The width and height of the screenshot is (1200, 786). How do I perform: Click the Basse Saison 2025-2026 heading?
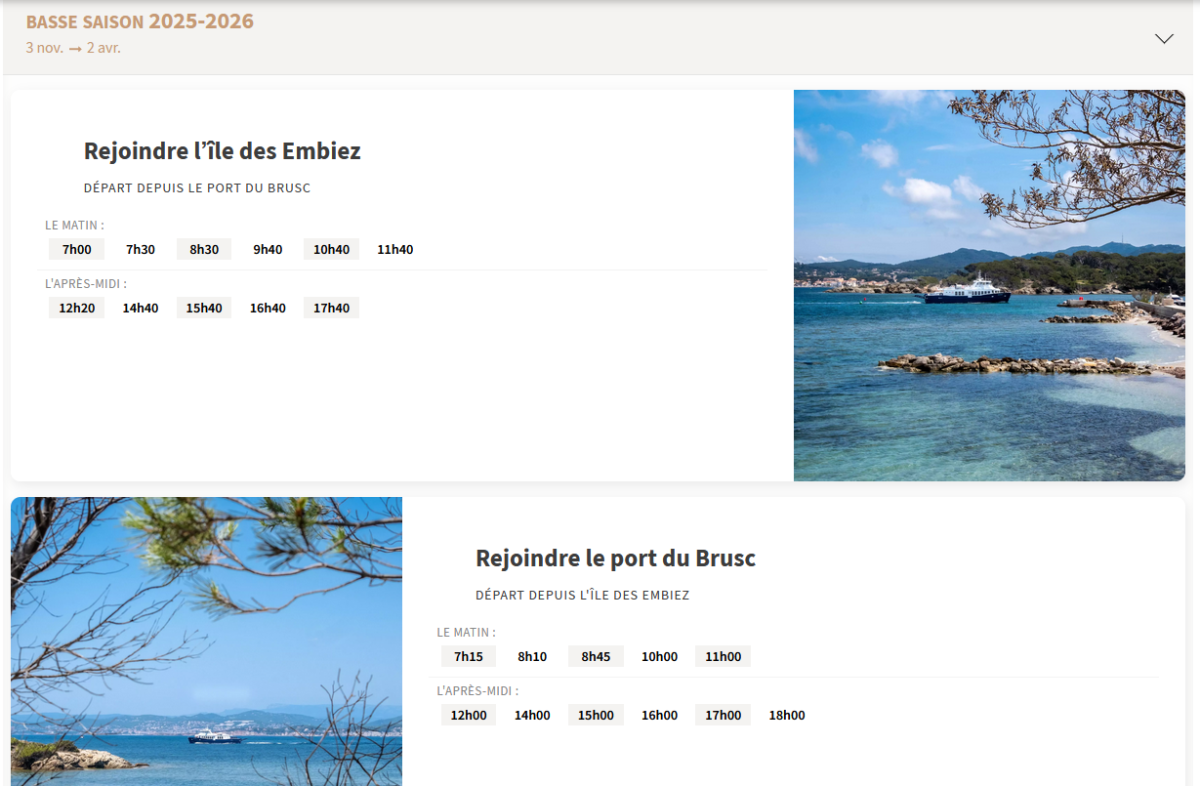(x=140, y=22)
